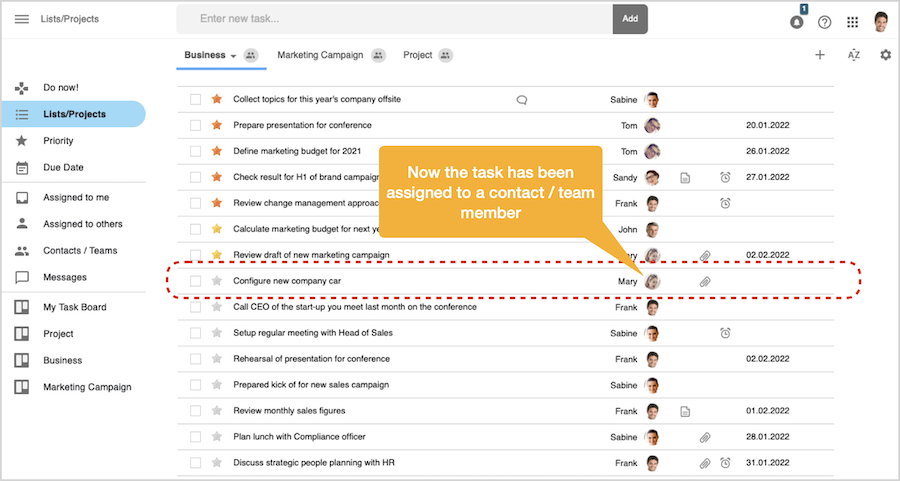900x481 pixels.
Task: Switch to the Marketing Campaign tab
Action: pos(320,56)
